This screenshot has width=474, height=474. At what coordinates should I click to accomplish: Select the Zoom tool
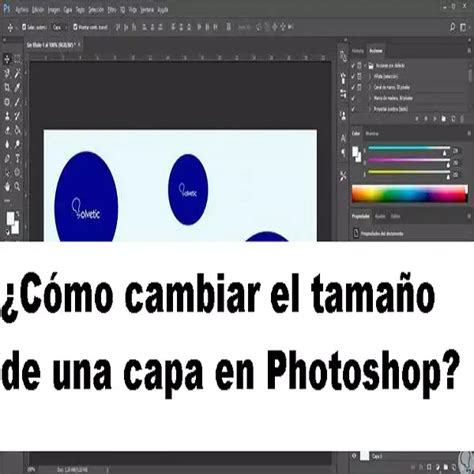click(17, 187)
